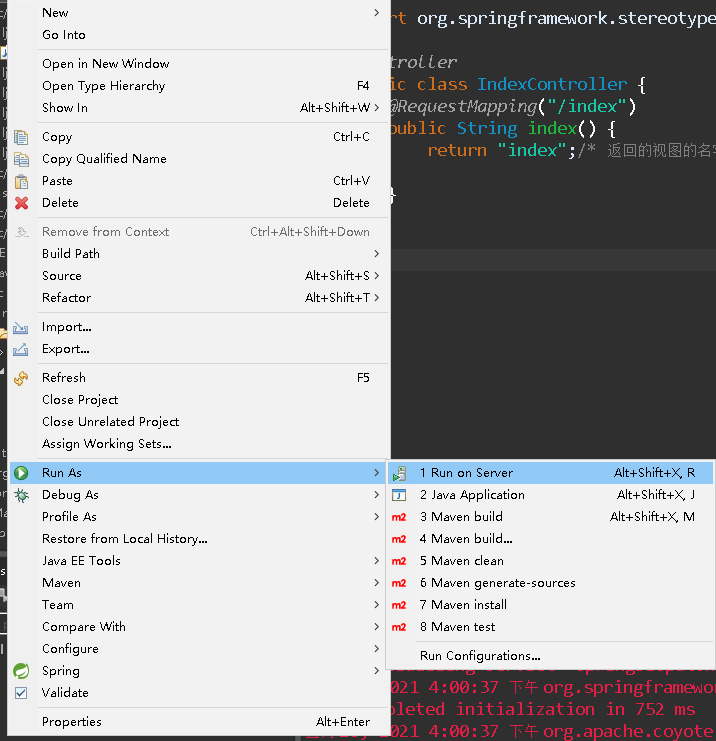Click the Export icon
The height and width of the screenshot is (741, 716).
click(x=20, y=350)
